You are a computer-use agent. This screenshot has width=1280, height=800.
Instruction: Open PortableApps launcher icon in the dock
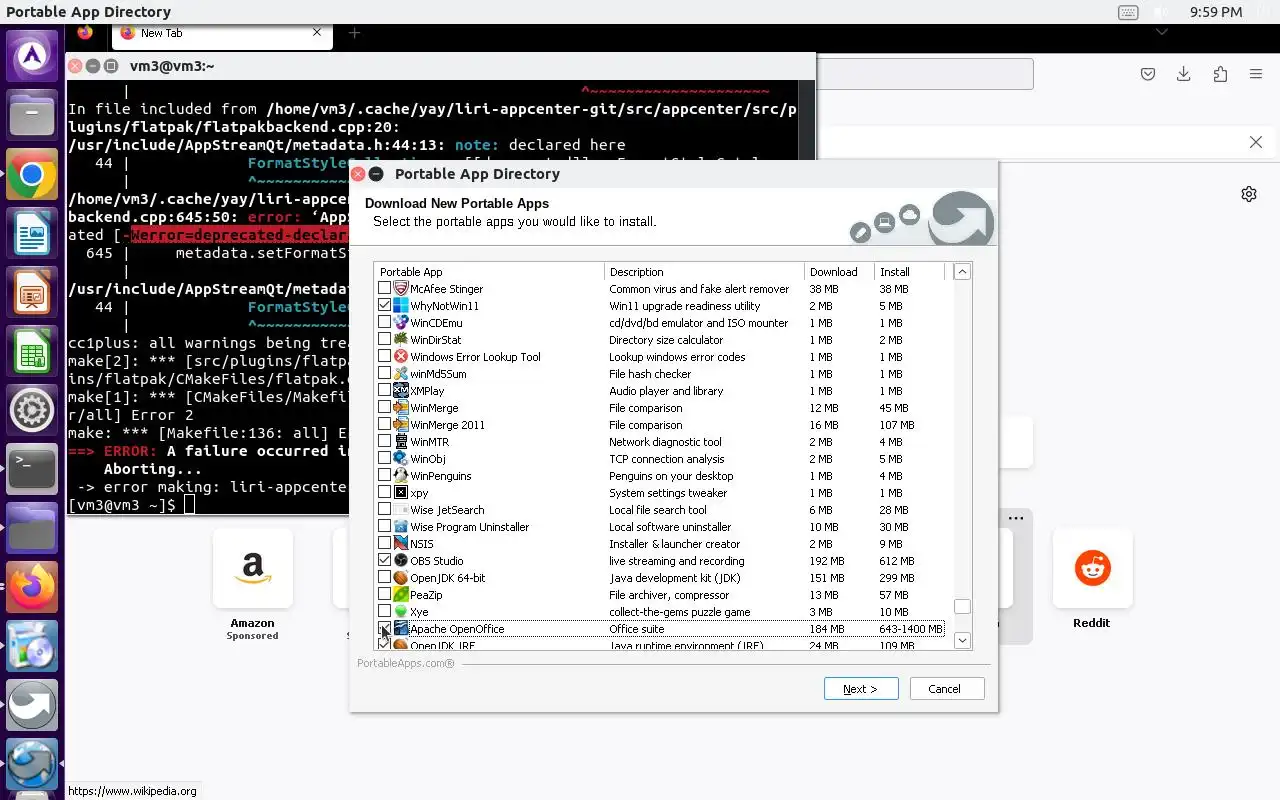pyautogui.click(x=32, y=705)
